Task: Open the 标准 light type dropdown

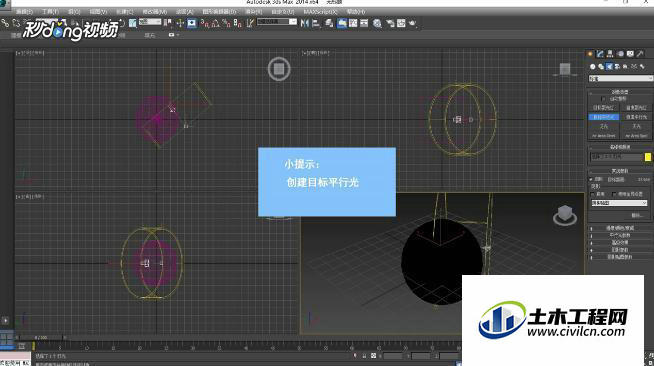Action: [620, 78]
